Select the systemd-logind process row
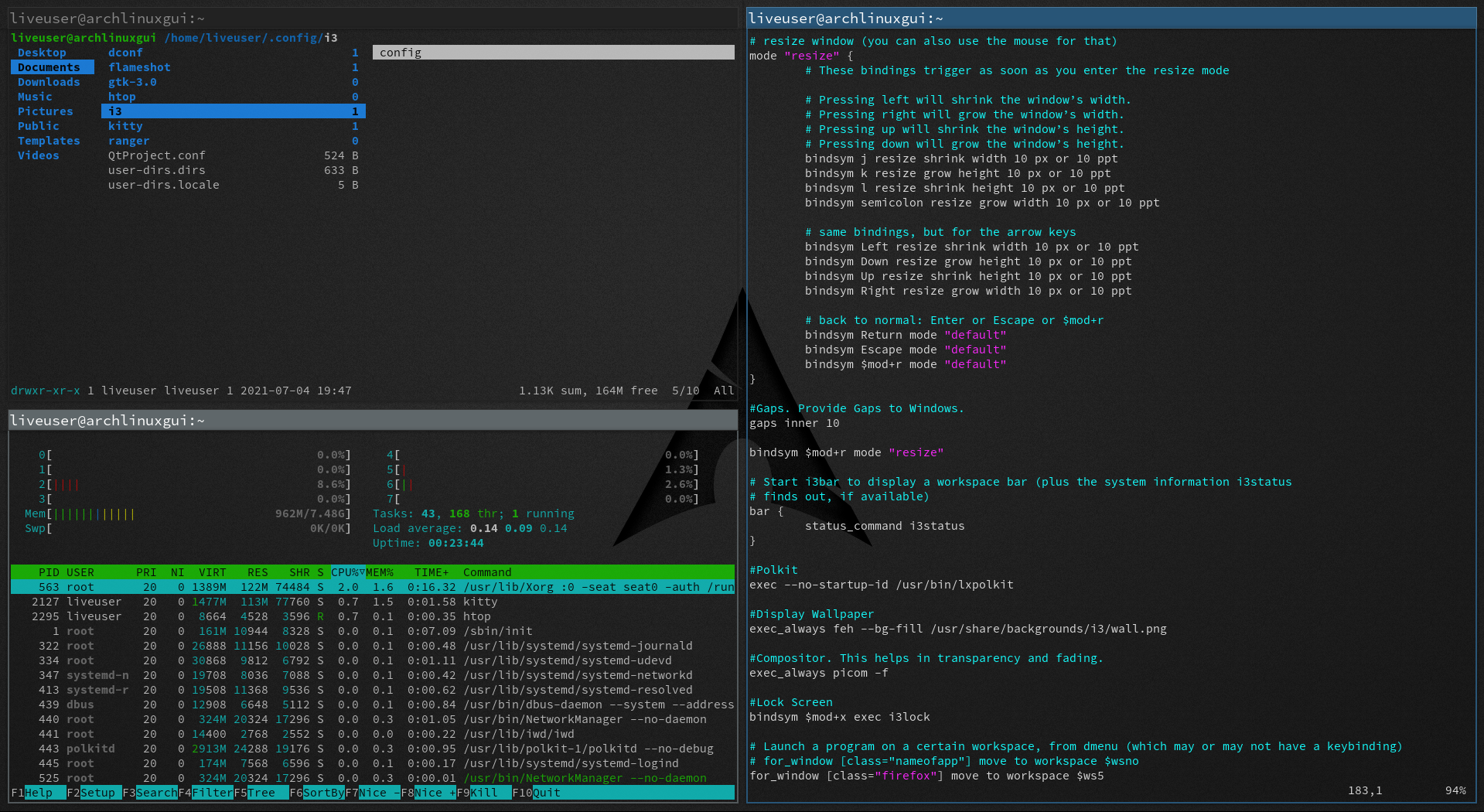Screen dimensions: 1484x812 372,763
